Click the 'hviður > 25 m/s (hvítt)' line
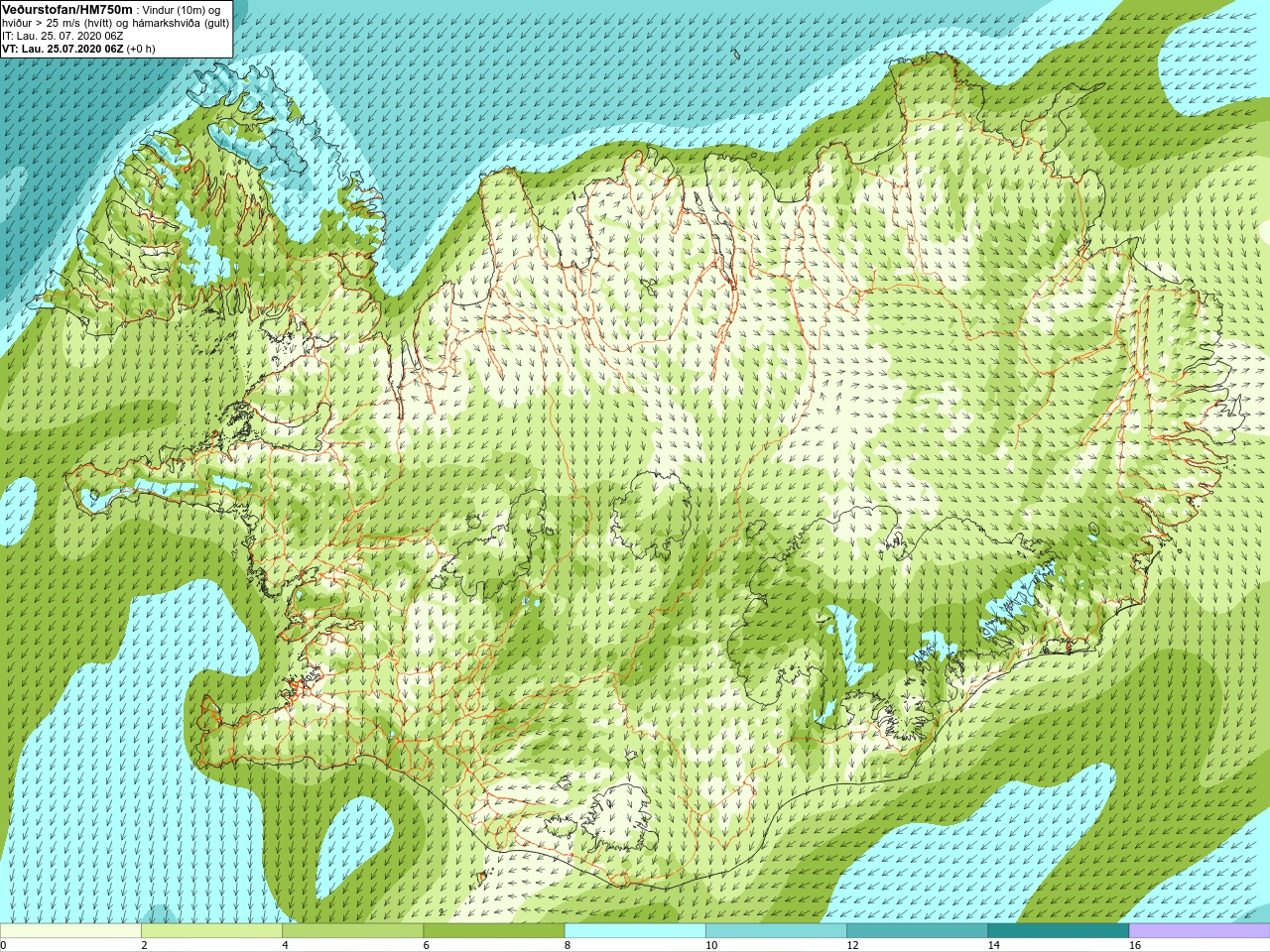This screenshot has height=952, width=1270. (x=58, y=23)
